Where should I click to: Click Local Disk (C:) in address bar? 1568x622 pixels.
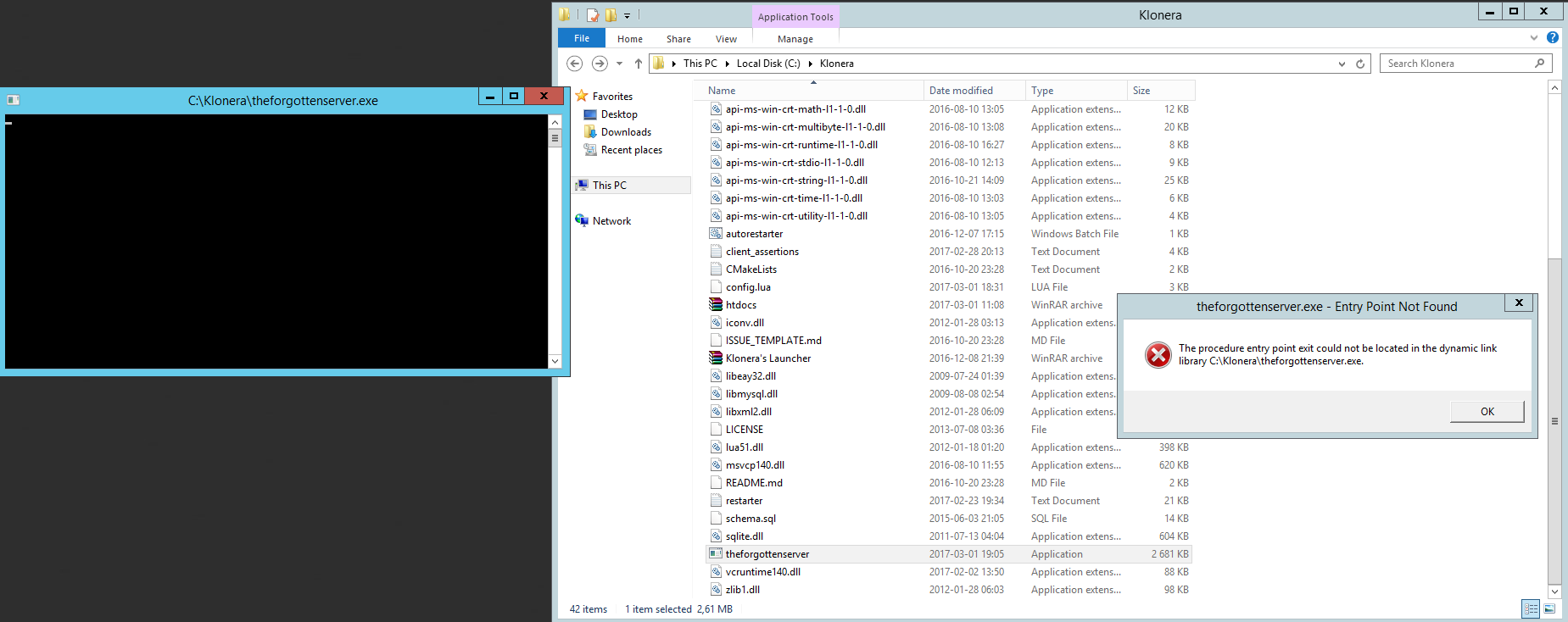point(768,64)
